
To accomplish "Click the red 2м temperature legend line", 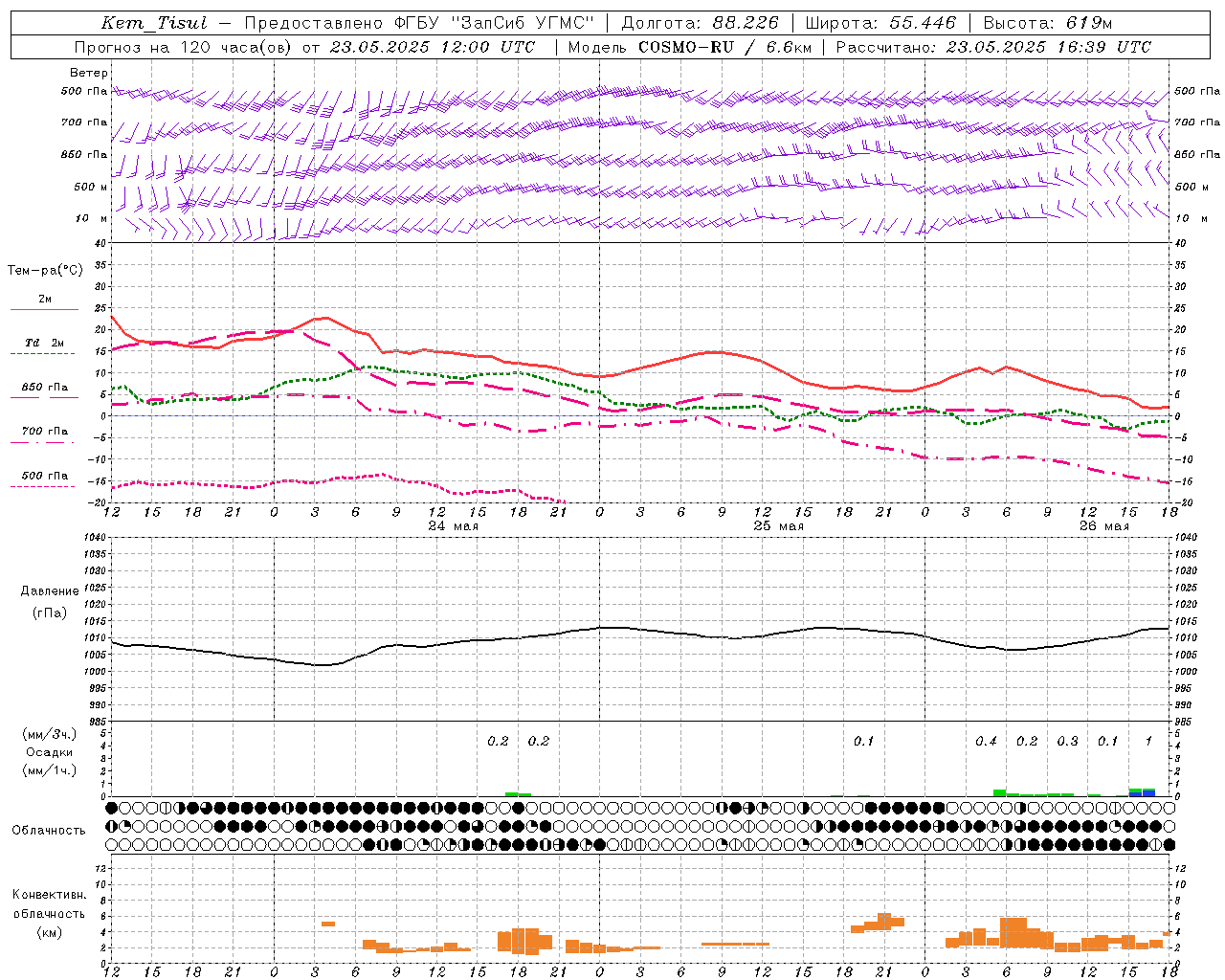I will coord(44,309).
